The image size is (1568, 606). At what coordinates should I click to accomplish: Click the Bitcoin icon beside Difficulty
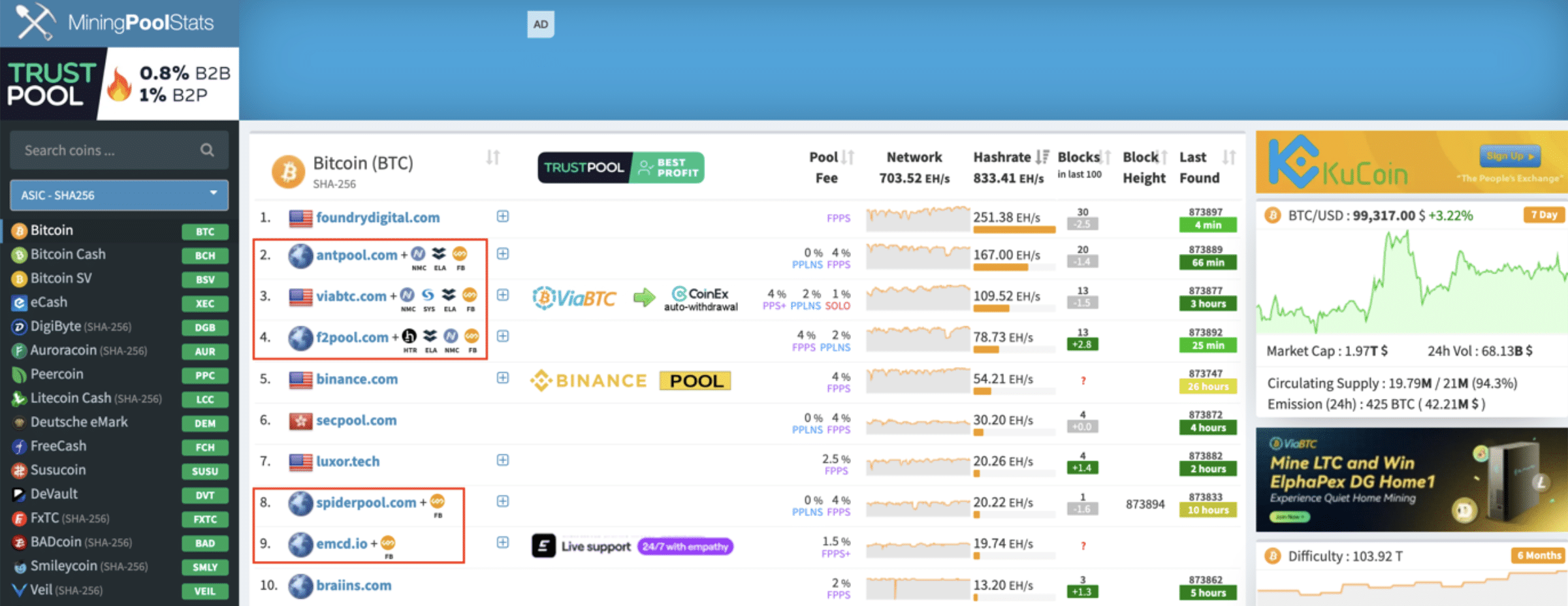pos(1272,556)
